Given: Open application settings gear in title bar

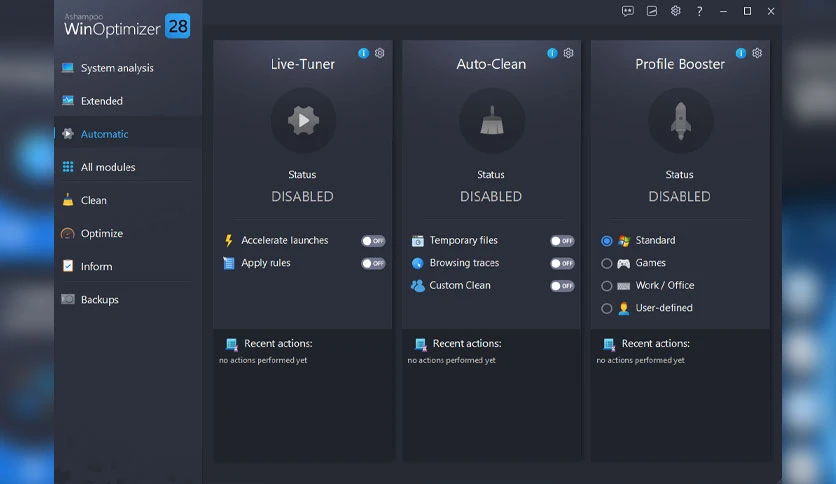Looking at the screenshot, I should (676, 11).
